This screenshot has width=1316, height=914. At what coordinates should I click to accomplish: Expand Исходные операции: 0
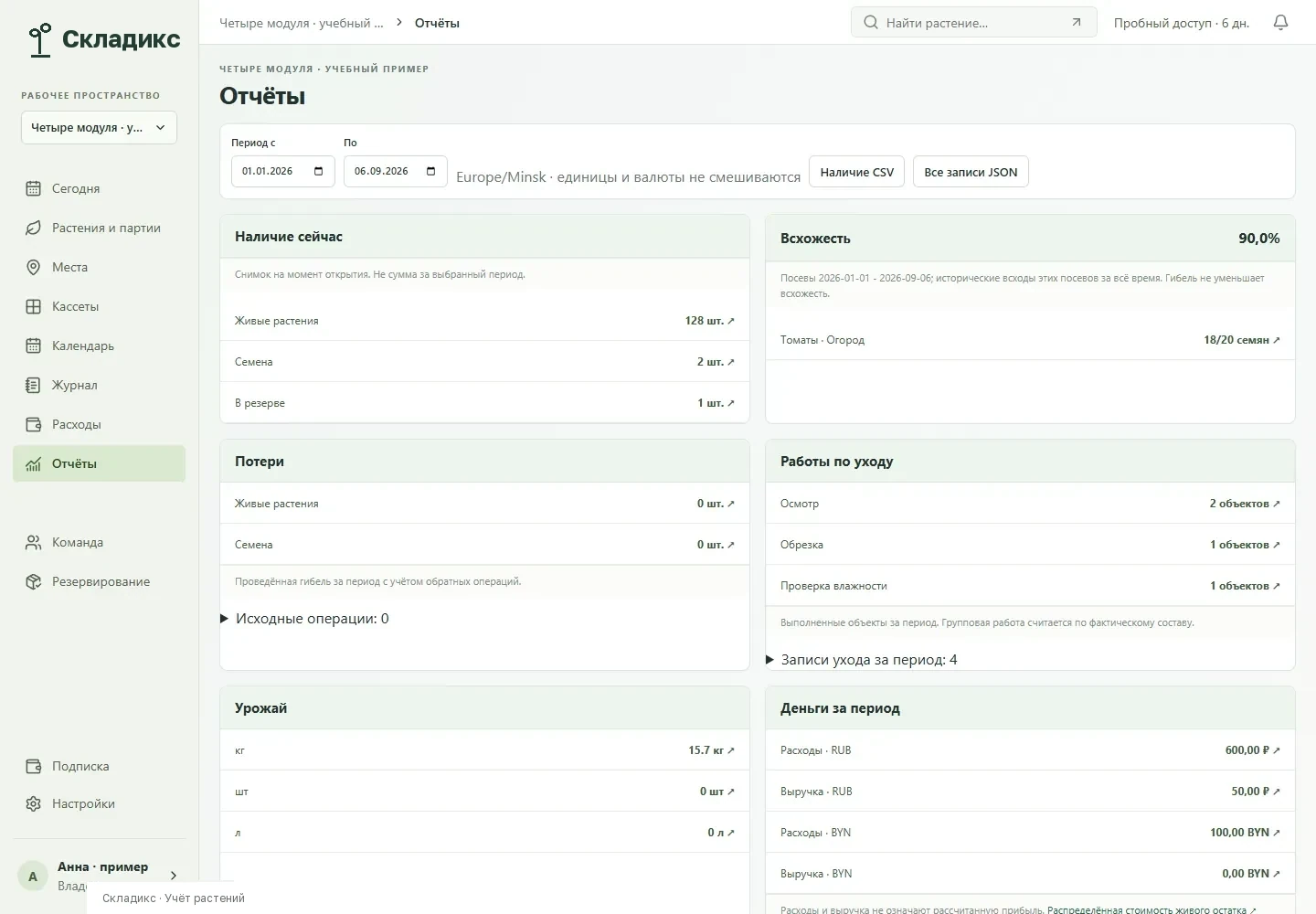click(x=305, y=619)
